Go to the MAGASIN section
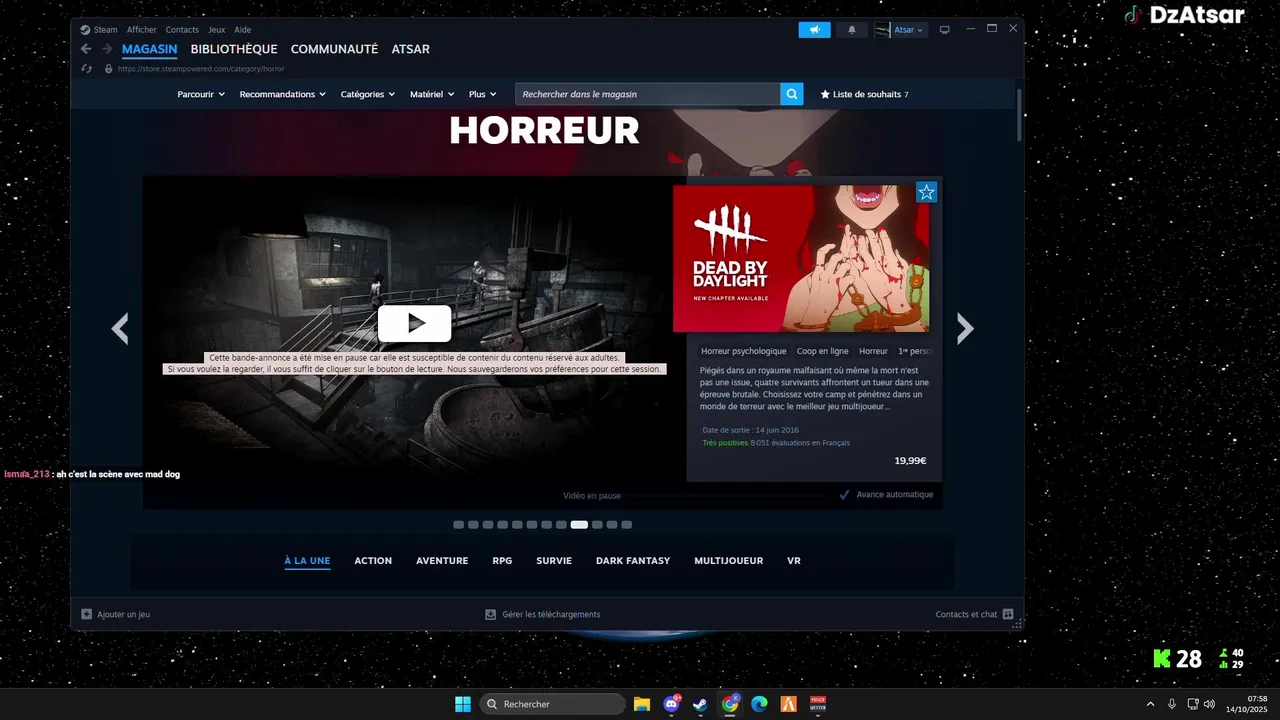The height and width of the screenshot is (720, 1280). click(150, 49)
